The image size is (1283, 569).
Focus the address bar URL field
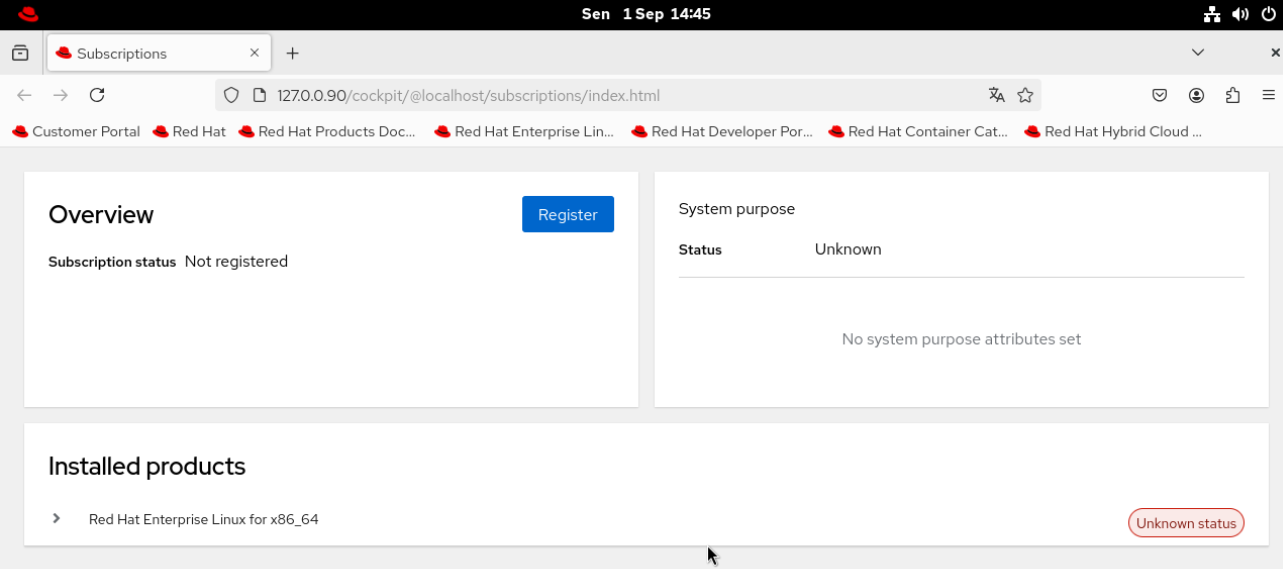[x=627, y=95]
